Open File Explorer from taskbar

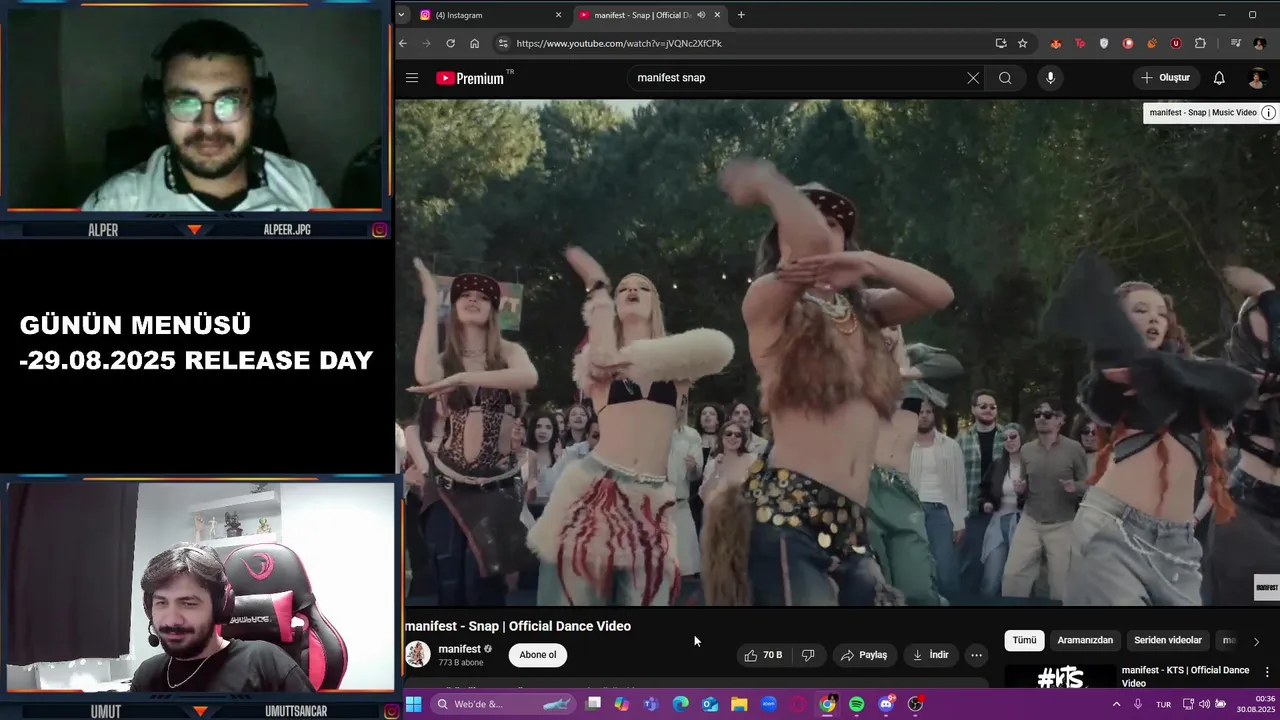739,704
